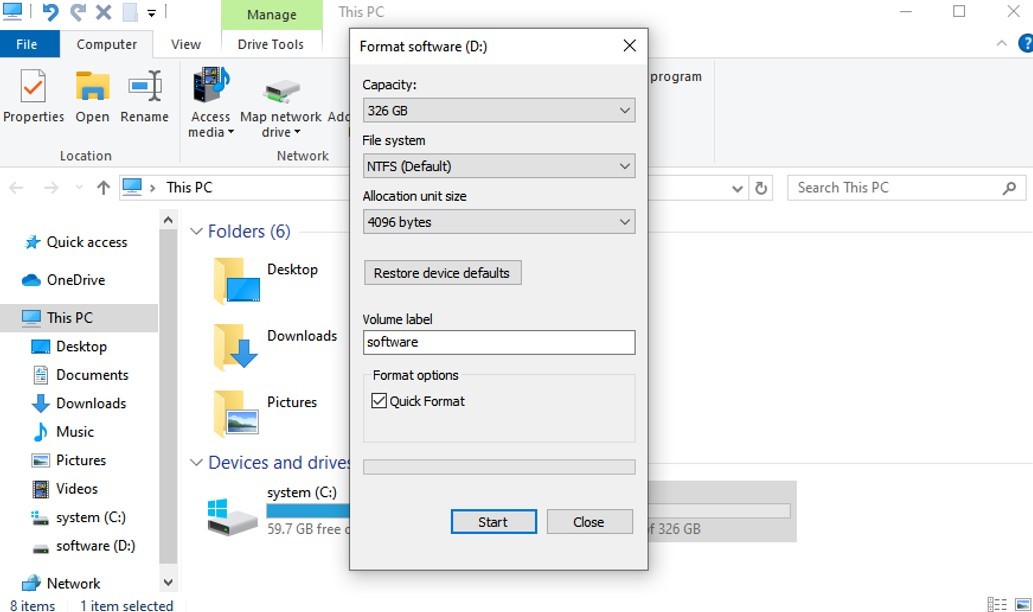Switch to the View ribbon tab
Image resolution: width=1033 pixels, height=612 pixels.
[x=185, y=44]
